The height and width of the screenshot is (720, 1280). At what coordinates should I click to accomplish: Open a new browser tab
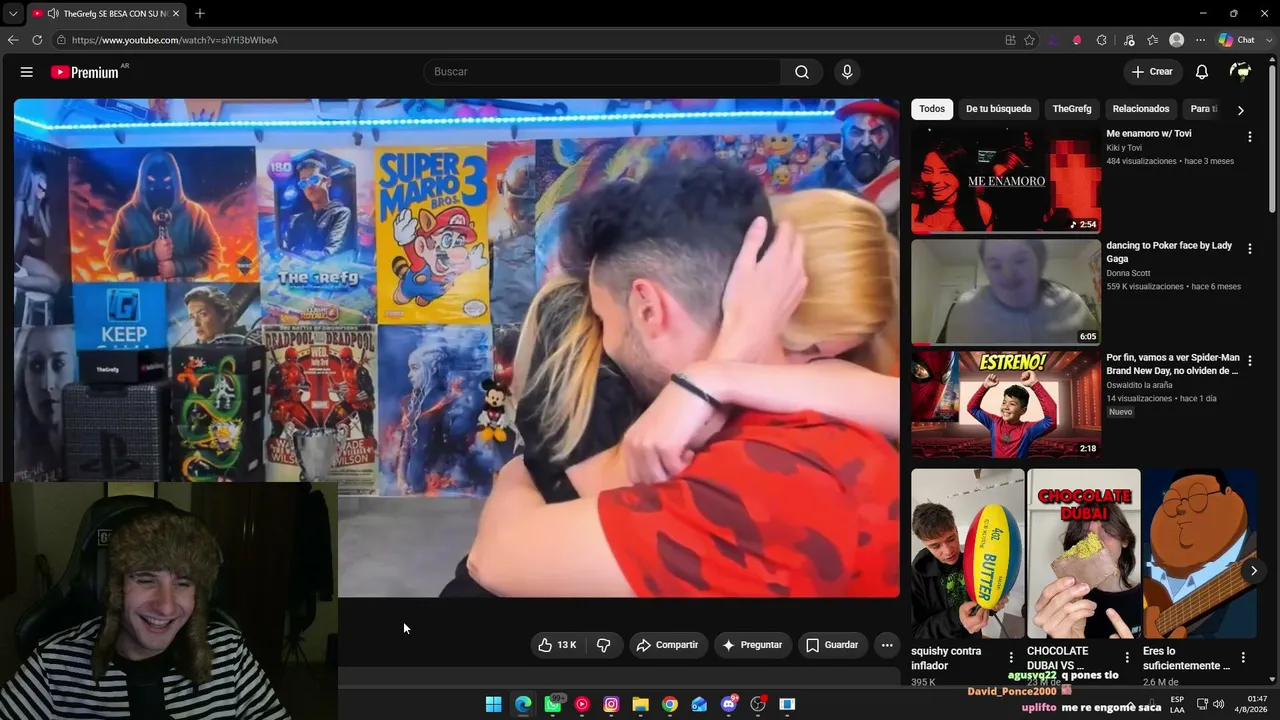coord(200,14)
